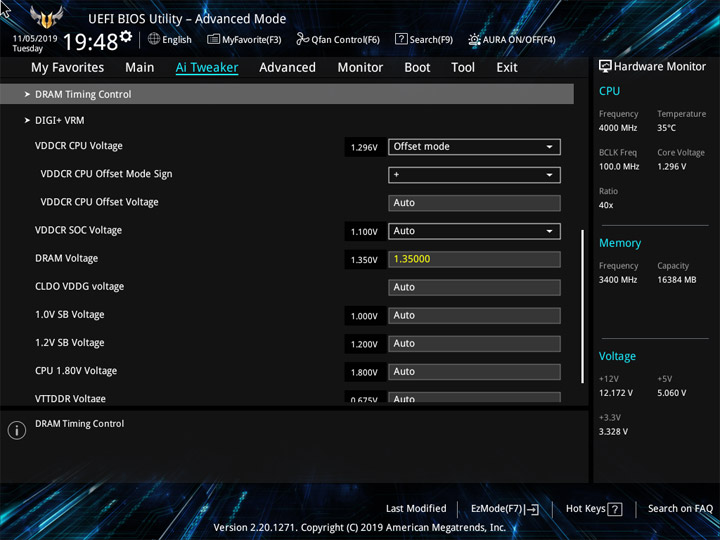Open the Qfan Control fan icon
The height and width of the screenshot is (540, 720).
coord(302,39)
